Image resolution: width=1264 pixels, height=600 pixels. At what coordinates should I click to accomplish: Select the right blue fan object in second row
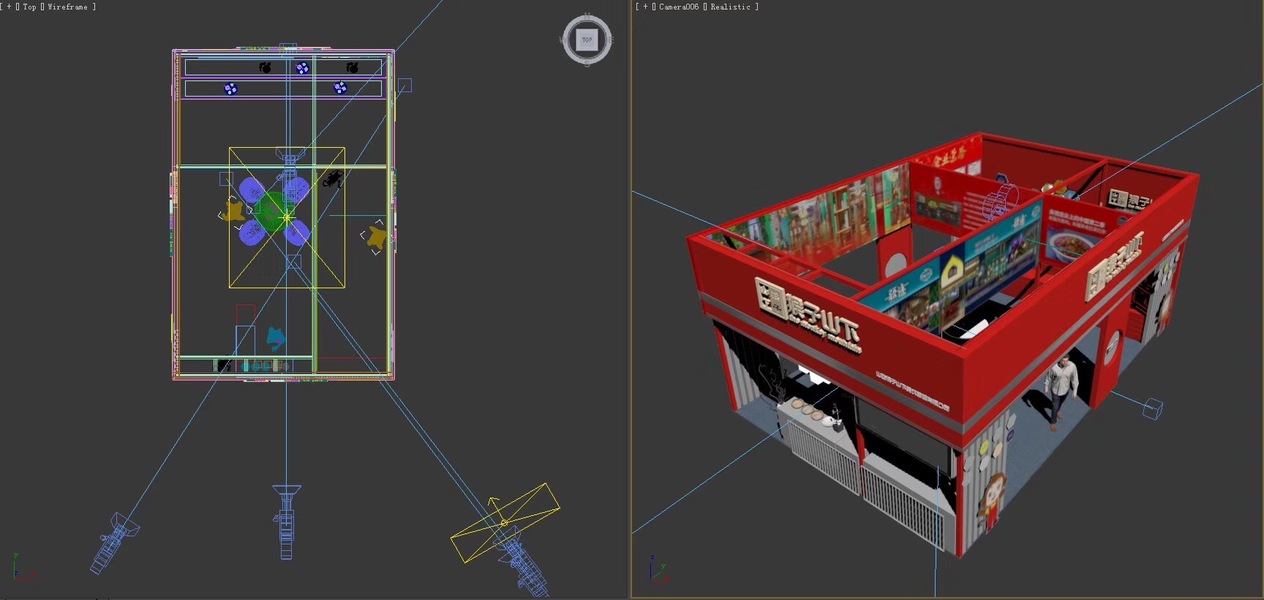339,89
